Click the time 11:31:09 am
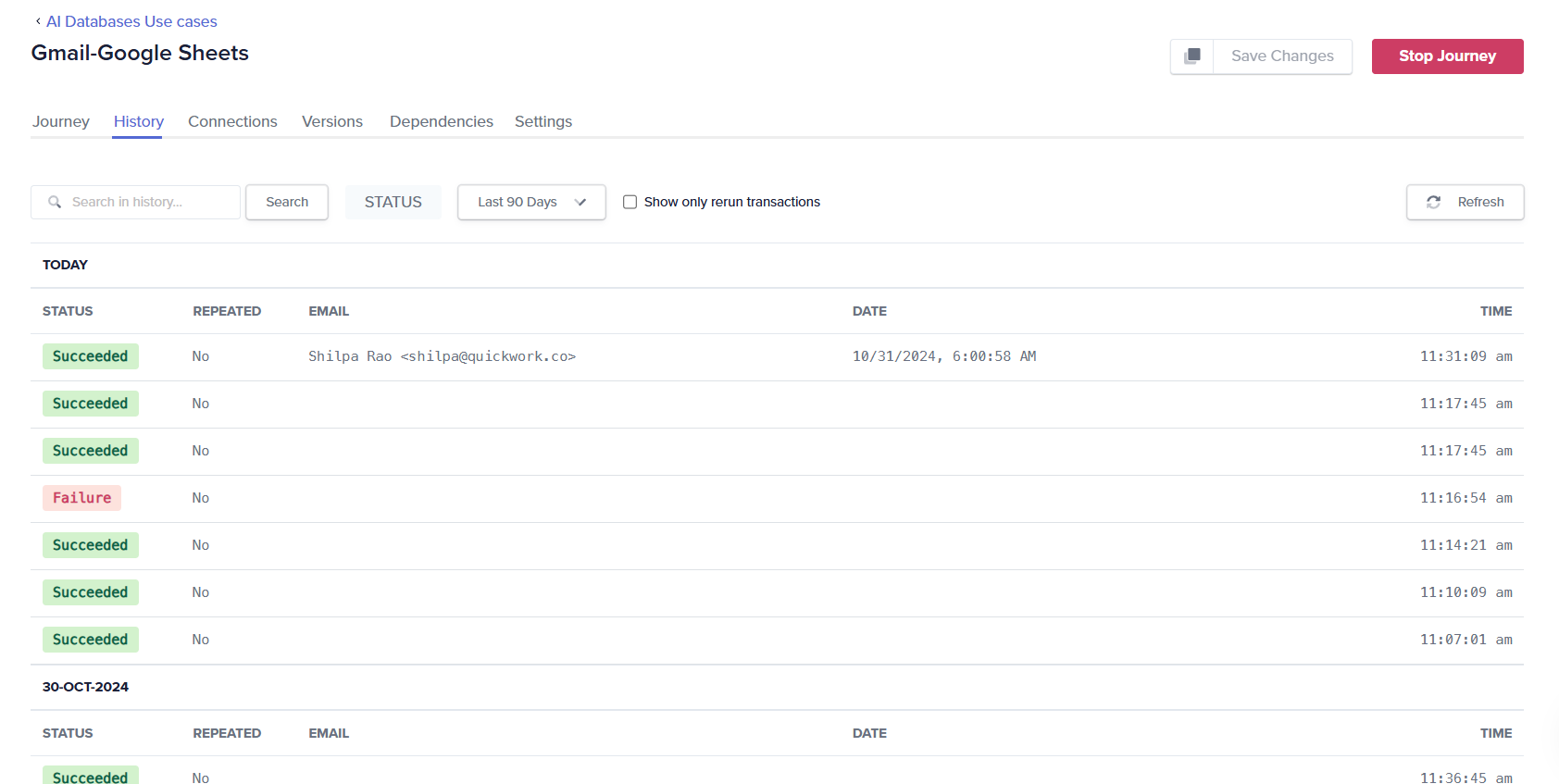This screenshot has width=1559, height=784. (x=1466, y=356)
